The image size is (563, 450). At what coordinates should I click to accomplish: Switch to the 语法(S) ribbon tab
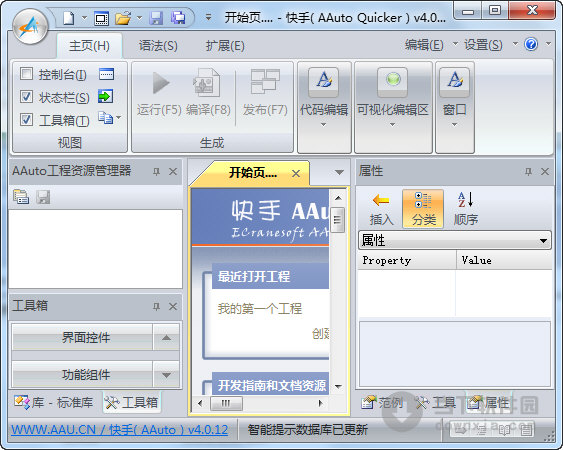point(158,46)
